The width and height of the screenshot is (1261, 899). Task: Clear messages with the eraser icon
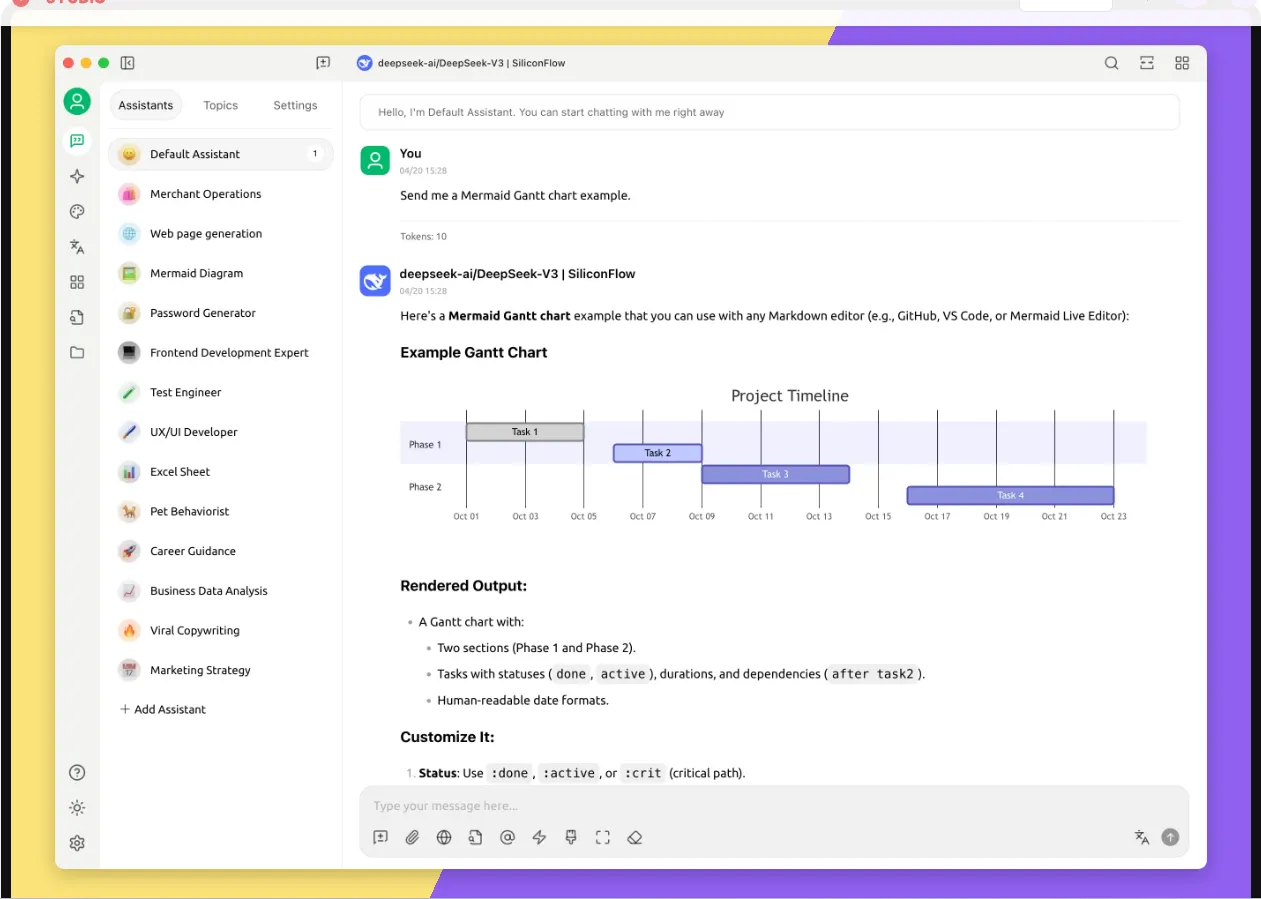pyautogui.click(x=634, y=838)
